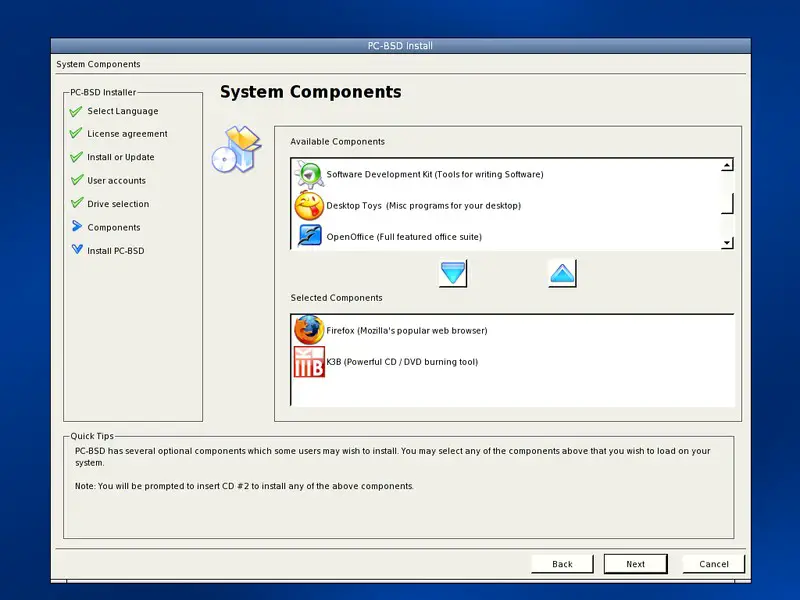
Task: Click the Selected Components label
Action: (x=336, y=297)
